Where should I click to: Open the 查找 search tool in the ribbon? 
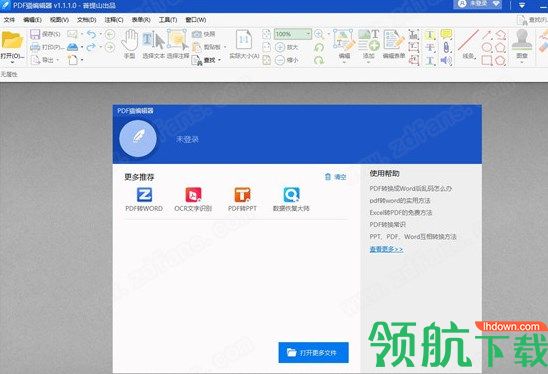204,60
